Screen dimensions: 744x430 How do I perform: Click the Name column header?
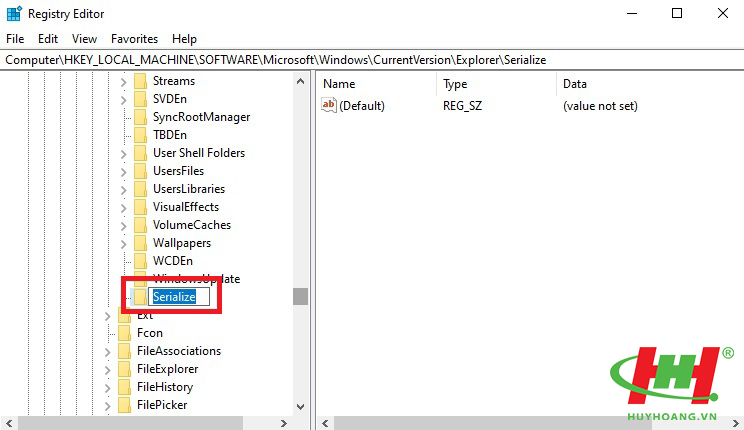coord(377,84)
